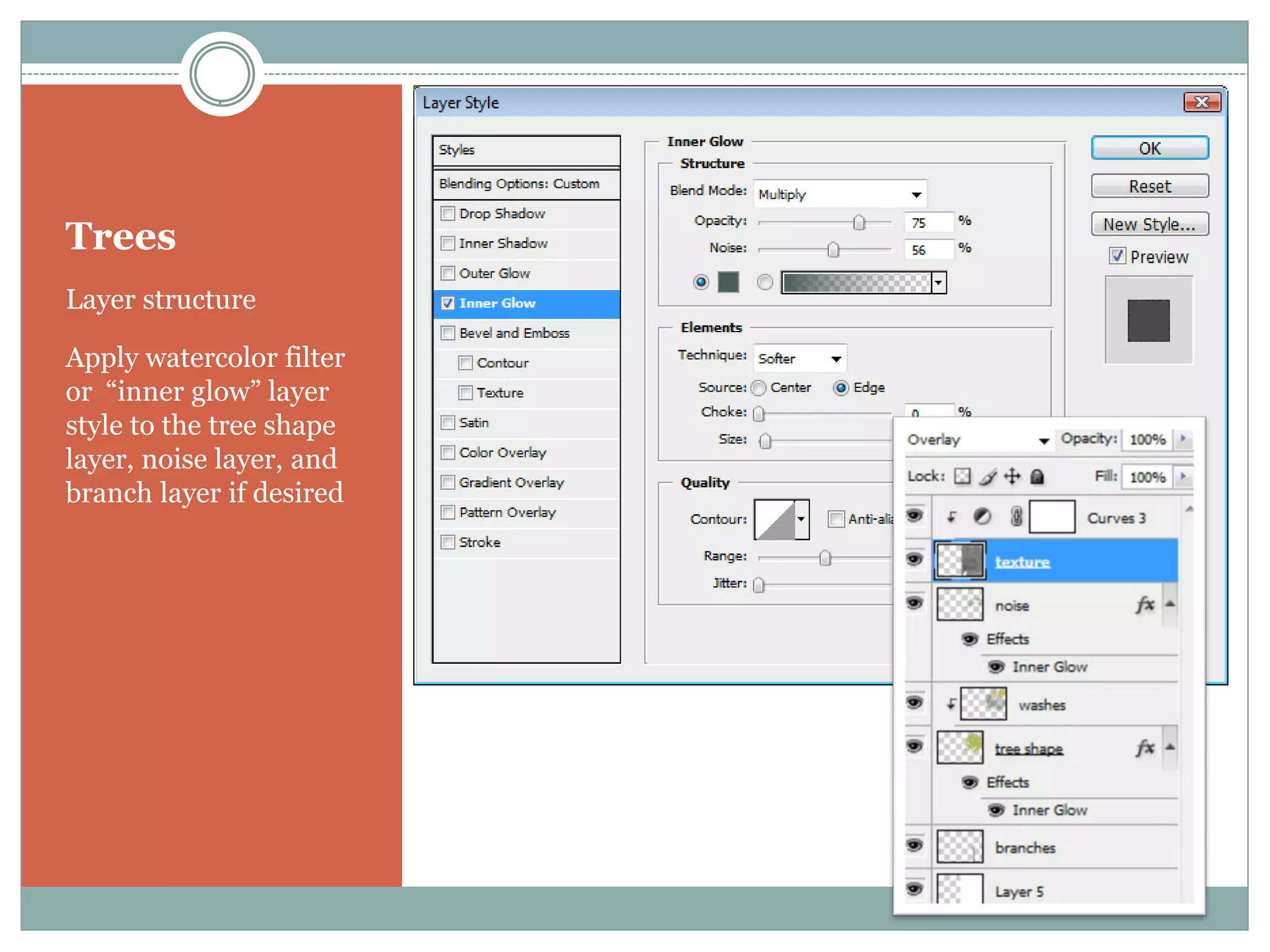Click the OK button

[1149, 149]
